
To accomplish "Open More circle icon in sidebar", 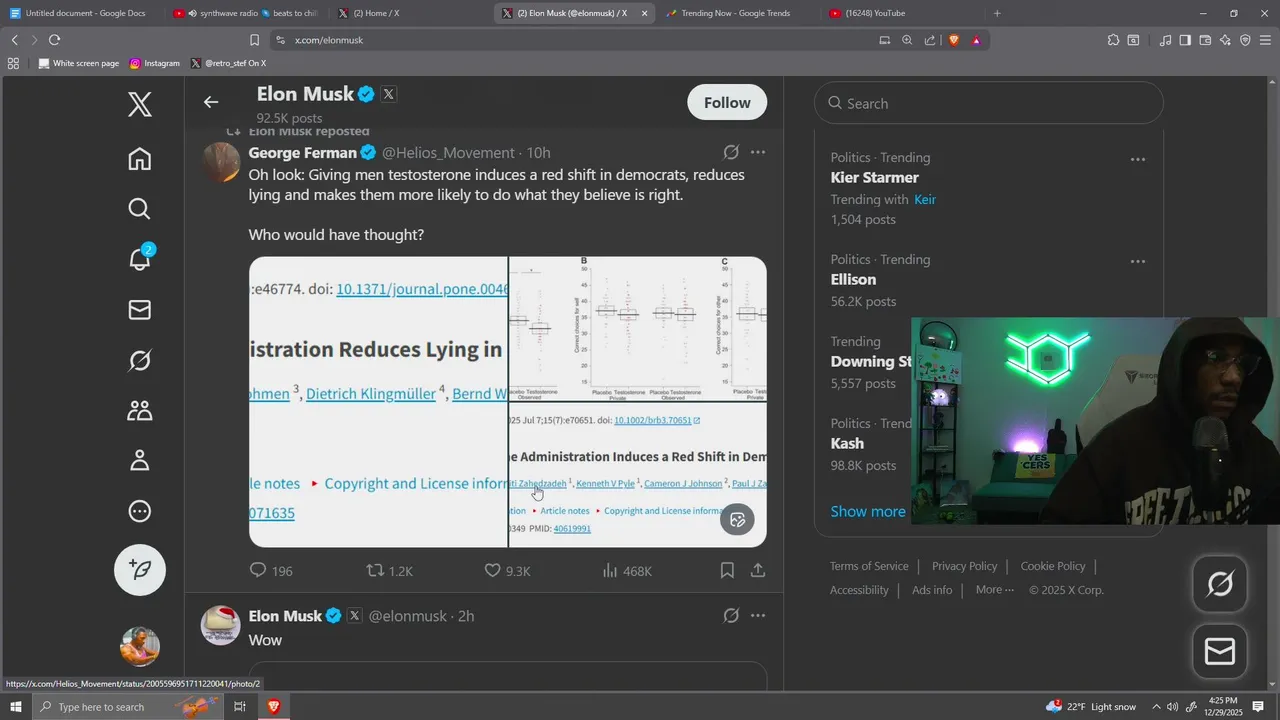I will (x=140, y=511).
